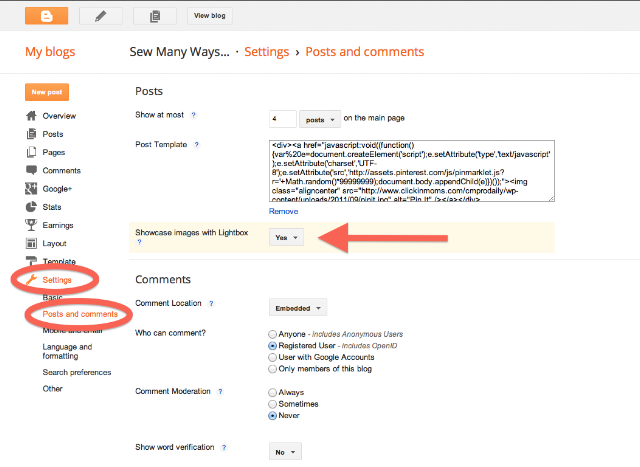Viewport: 640px width, 467px height.
Task: Click the Sew Many Ways blog title
Action: [x=179, y=52]
